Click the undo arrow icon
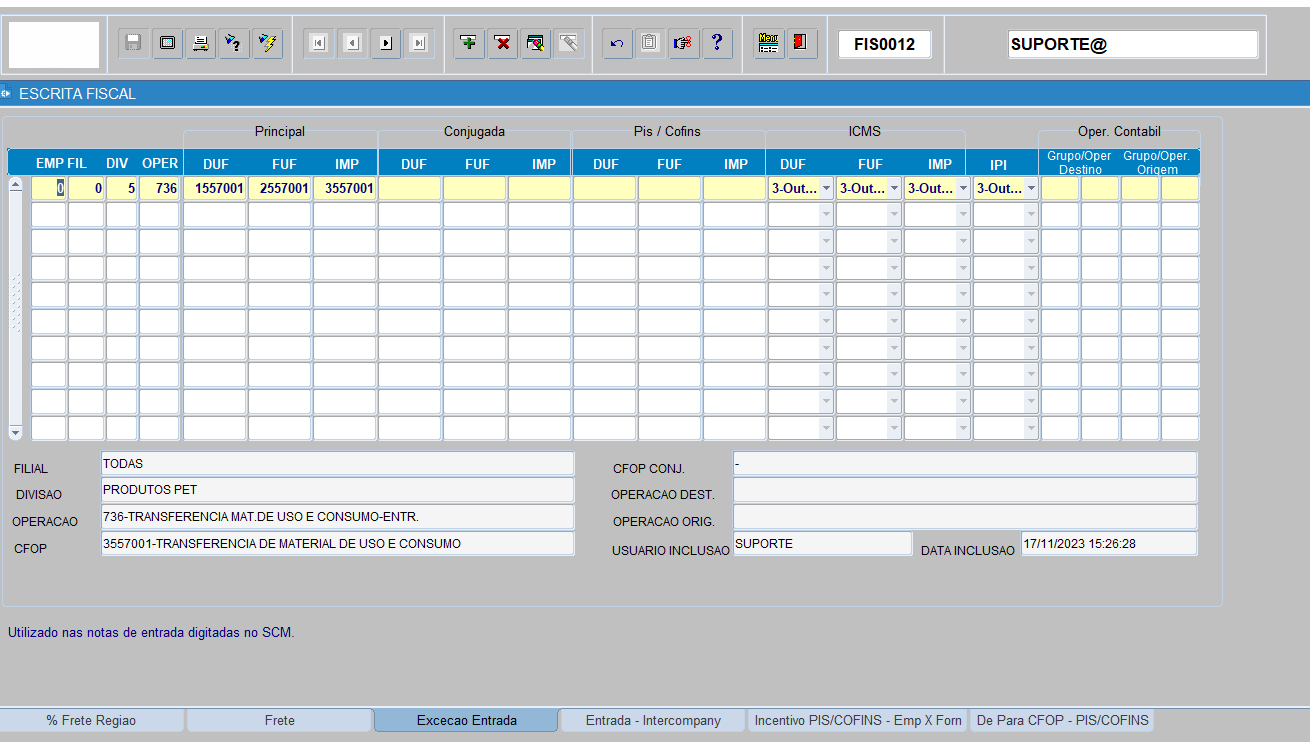1310x742 pixels. (617, 43)
